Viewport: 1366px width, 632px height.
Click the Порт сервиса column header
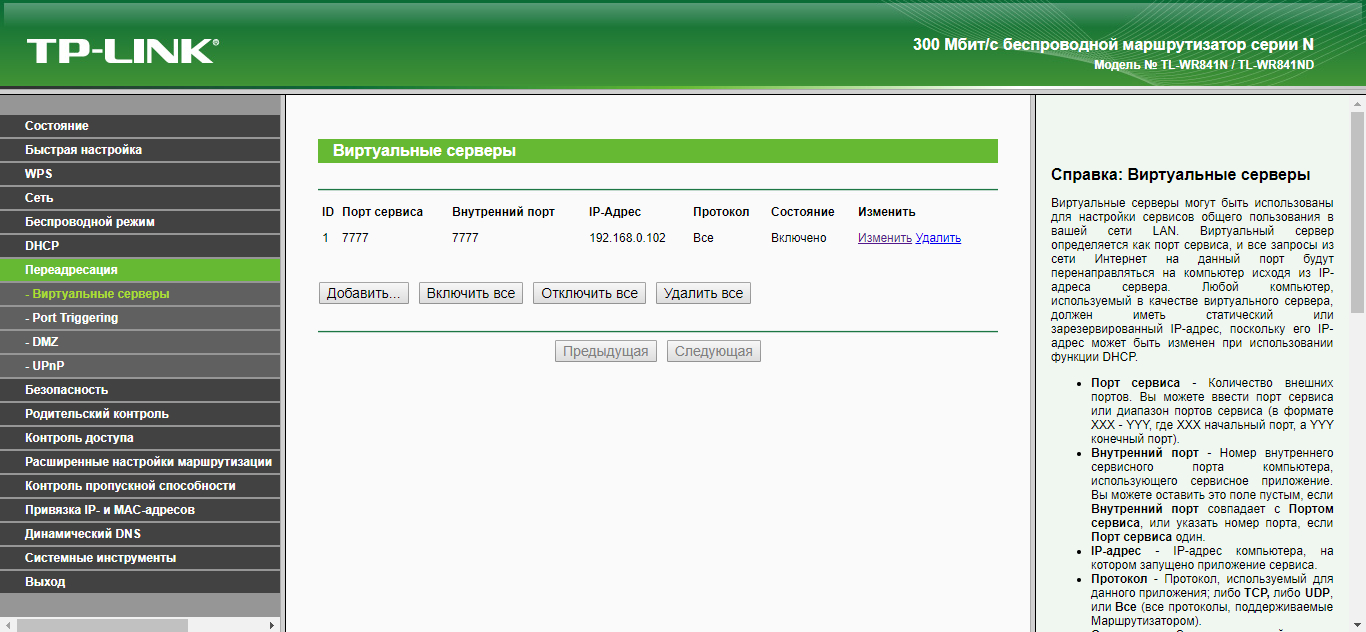382,212
